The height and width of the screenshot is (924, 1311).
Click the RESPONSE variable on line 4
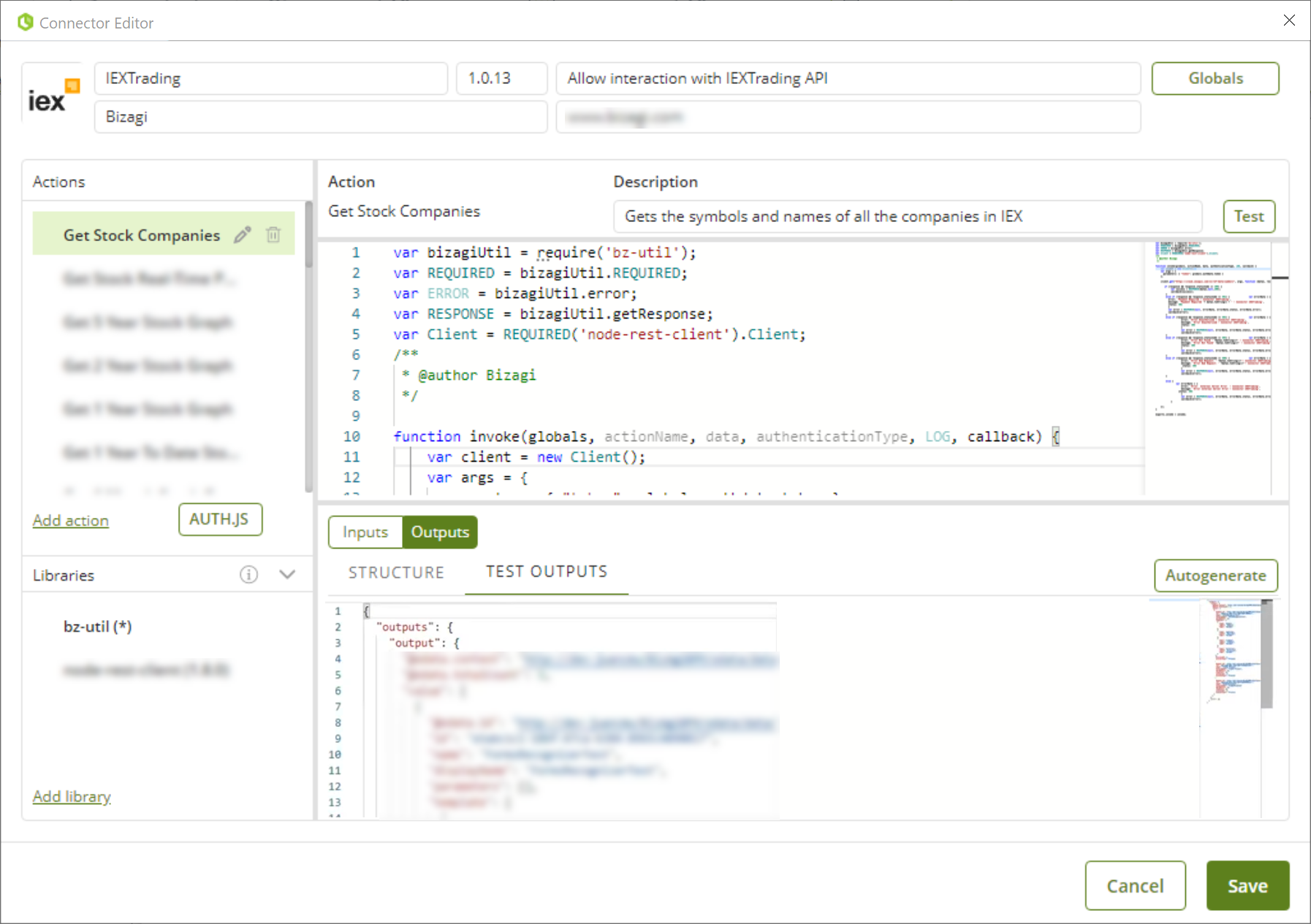[460, 313]
